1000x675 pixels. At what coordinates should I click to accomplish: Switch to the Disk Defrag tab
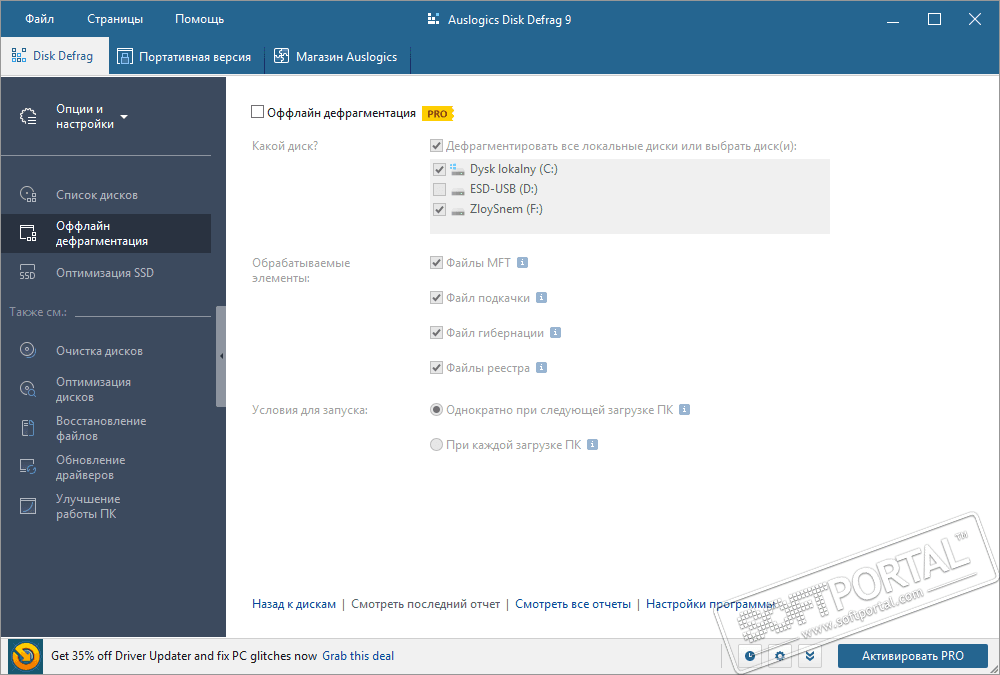[54, 56]
